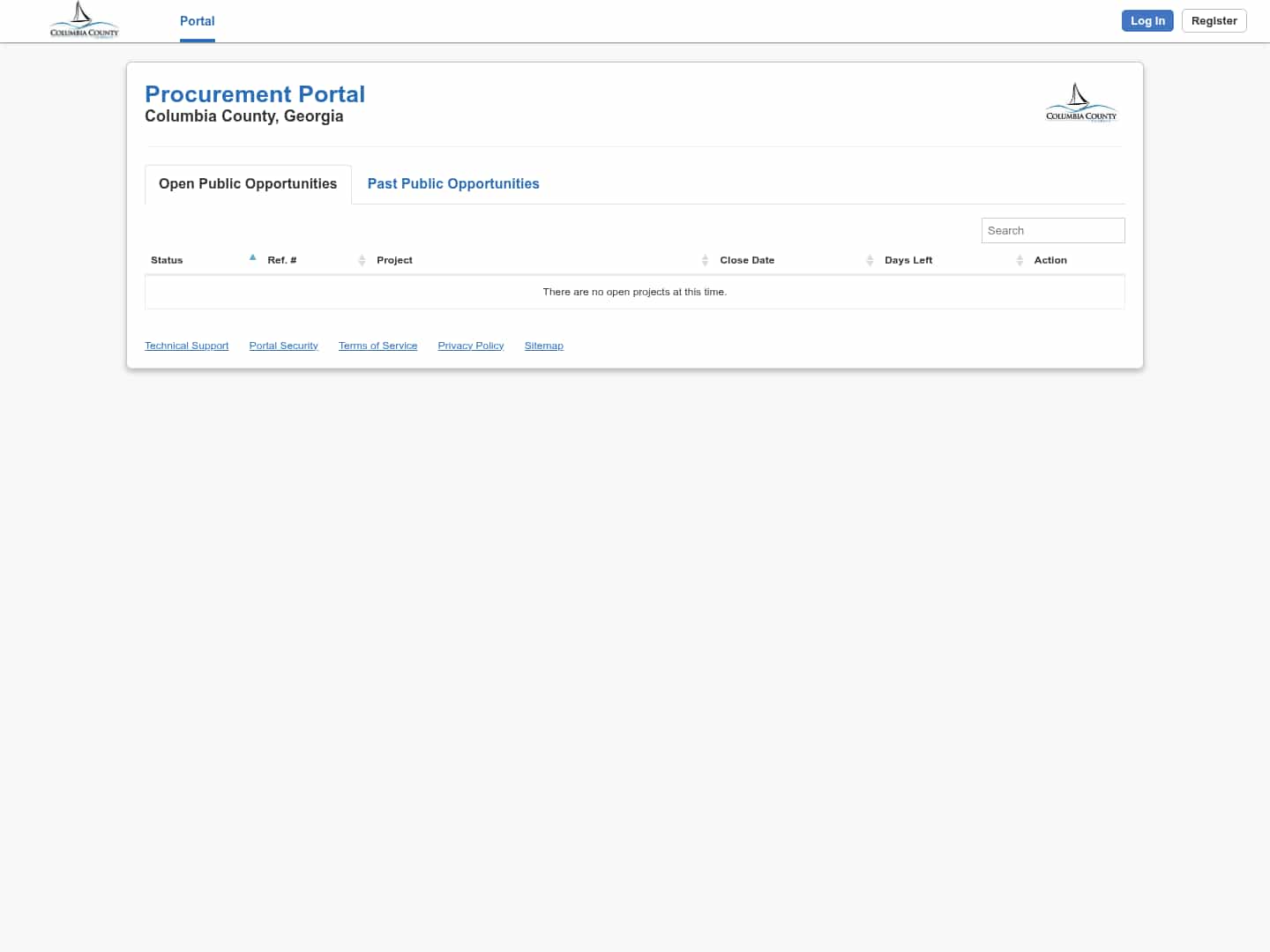Screen dimensions: 1270x952
Task: Select the Portal menu item
Action: tap(197, 21)
